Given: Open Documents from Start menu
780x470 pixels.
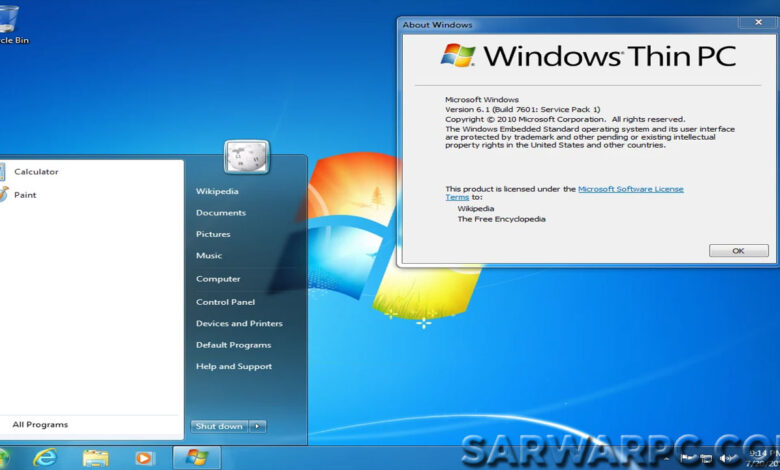Looking at the screenshot, I should 221,212.
